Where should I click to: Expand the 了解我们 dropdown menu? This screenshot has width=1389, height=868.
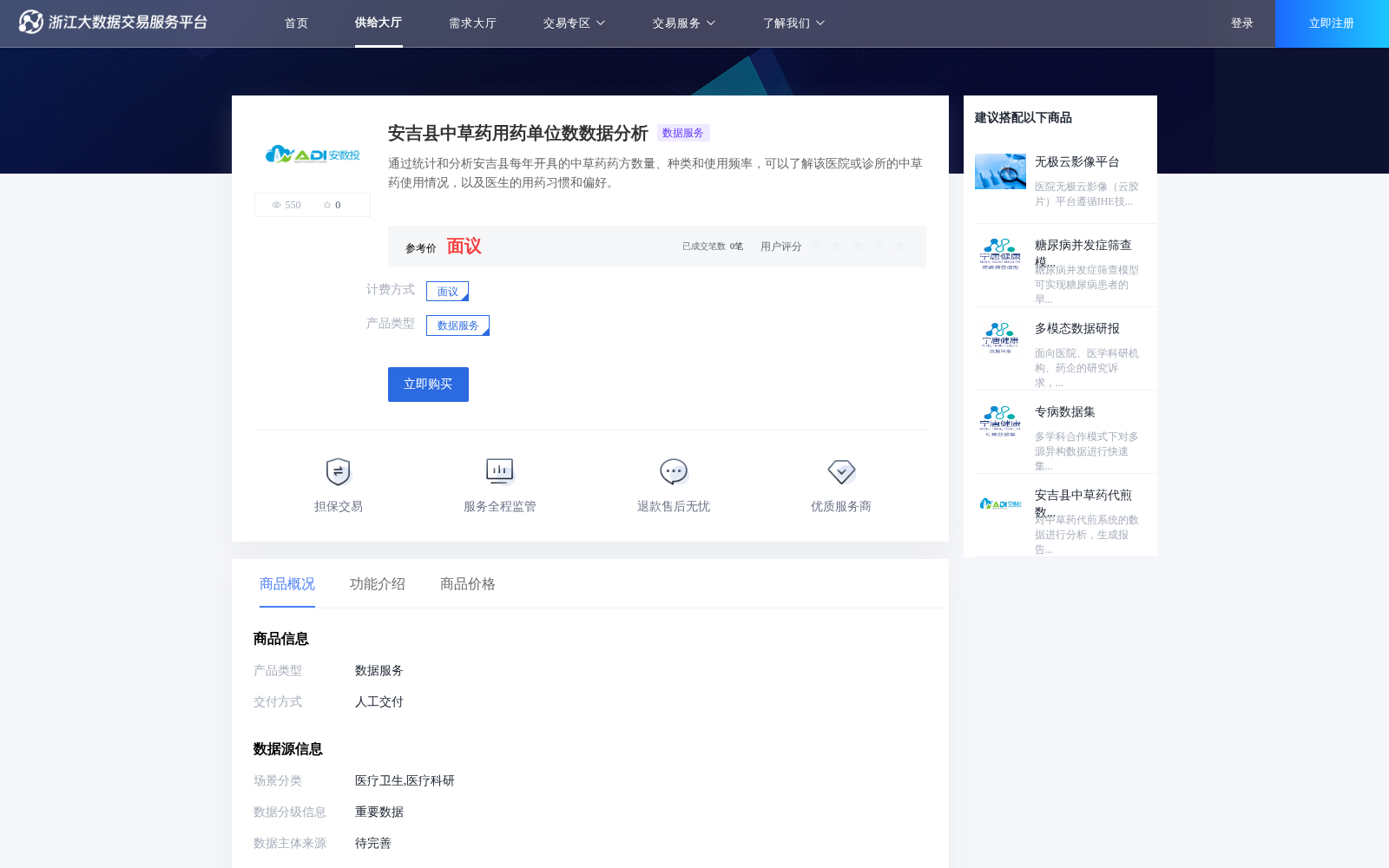pyautogui.click(x=793, y=23)
